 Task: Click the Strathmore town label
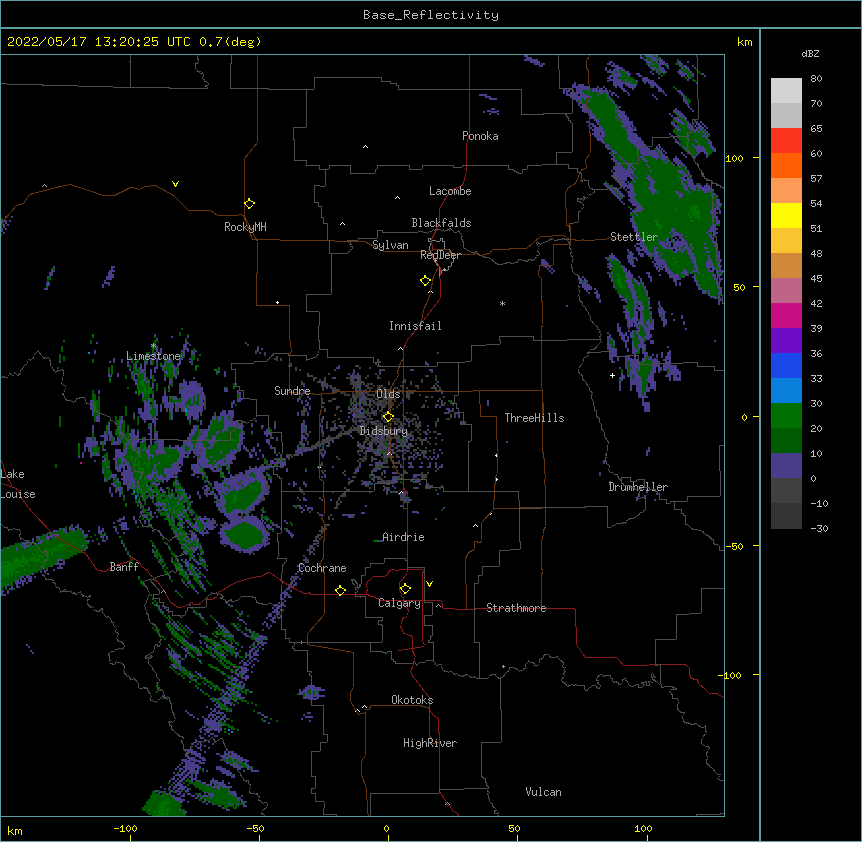[516, 608]
